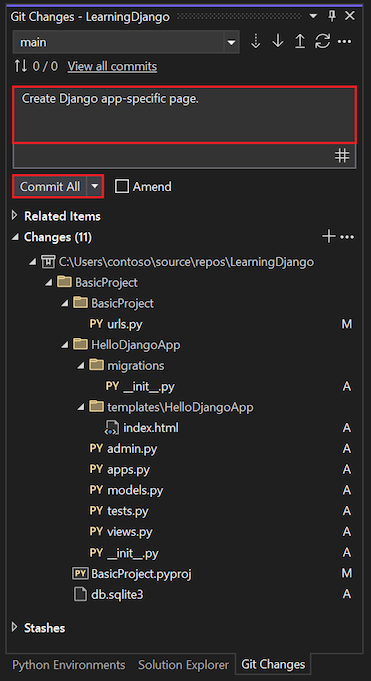Enable the Amend checkbox
Viewport: 371px width, 681px height.
[x=122, y=187]
